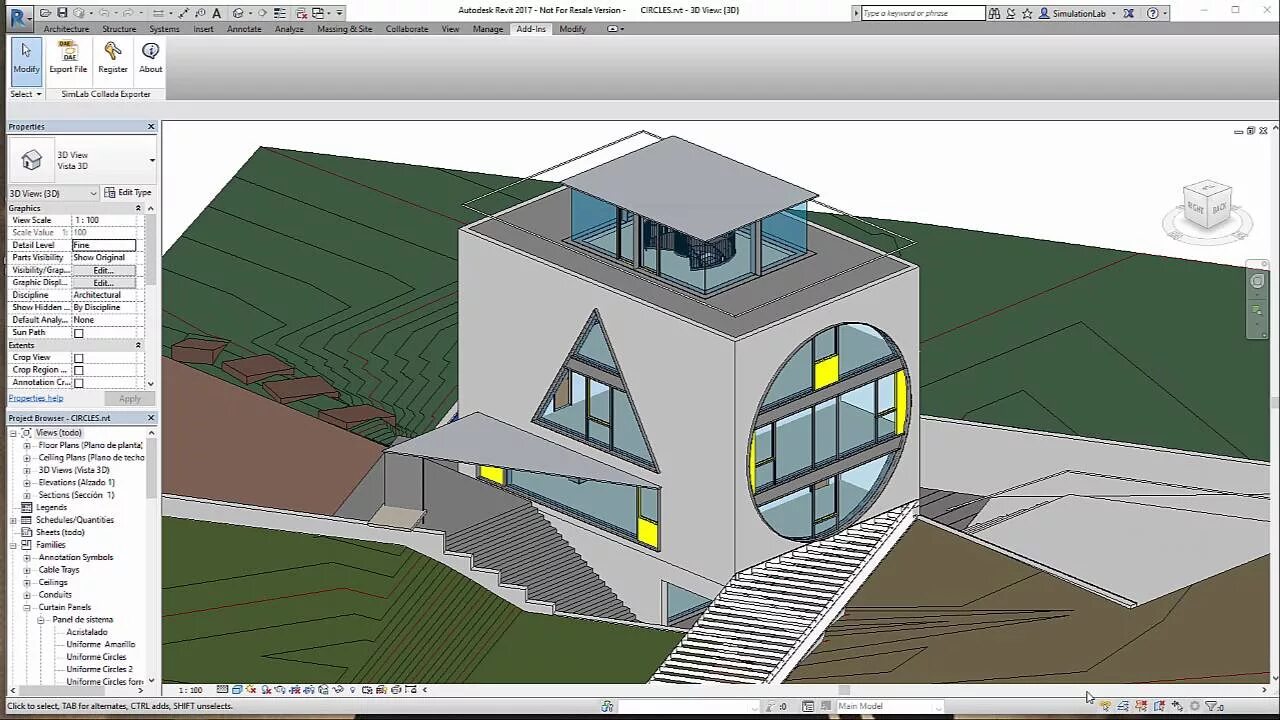The height and width of the screenshot is (720, 1280).
Task: Expand the Floor Plans tree node
Action: click(x=27, y=445)
